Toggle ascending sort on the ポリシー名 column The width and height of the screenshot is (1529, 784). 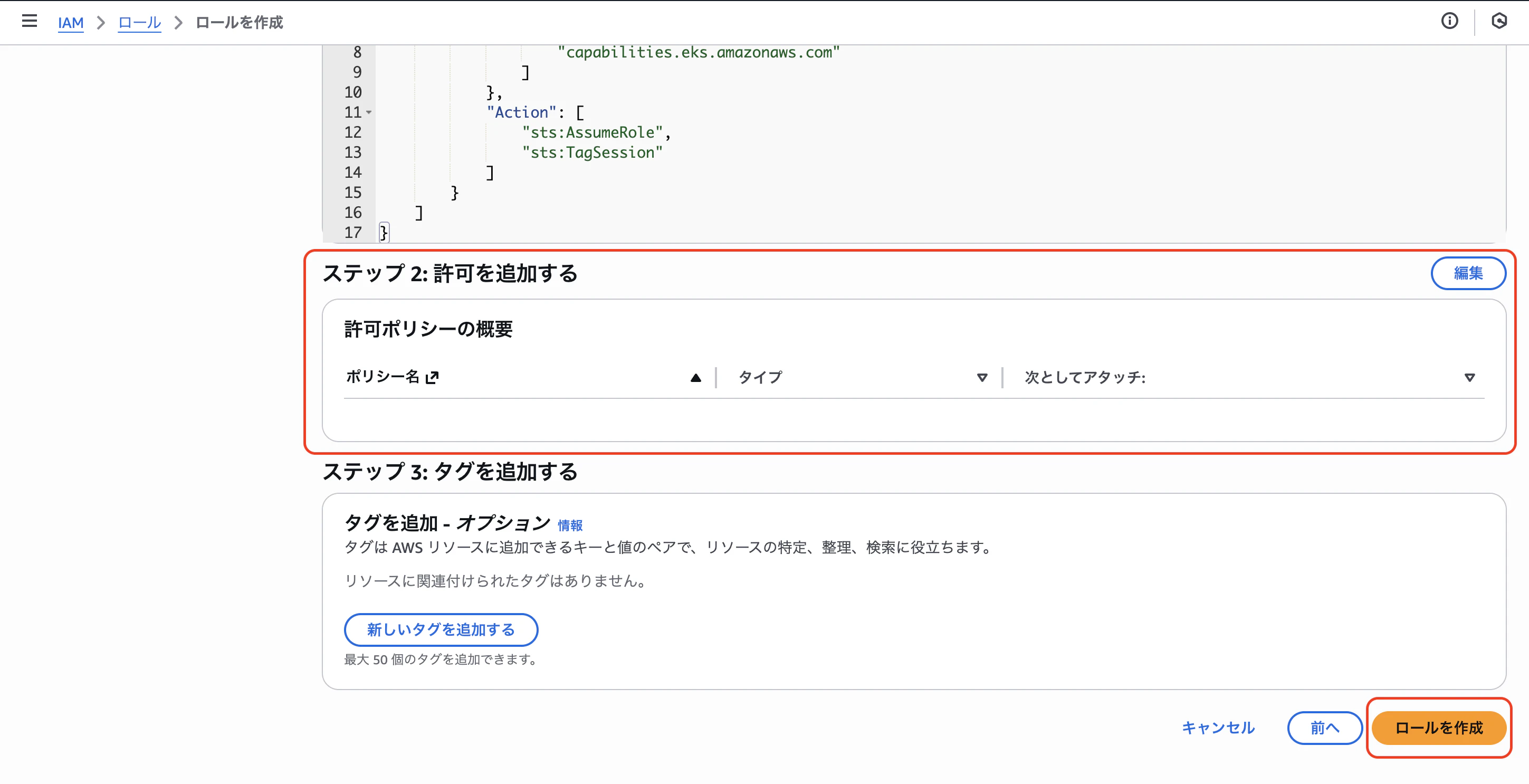(695, 377)
